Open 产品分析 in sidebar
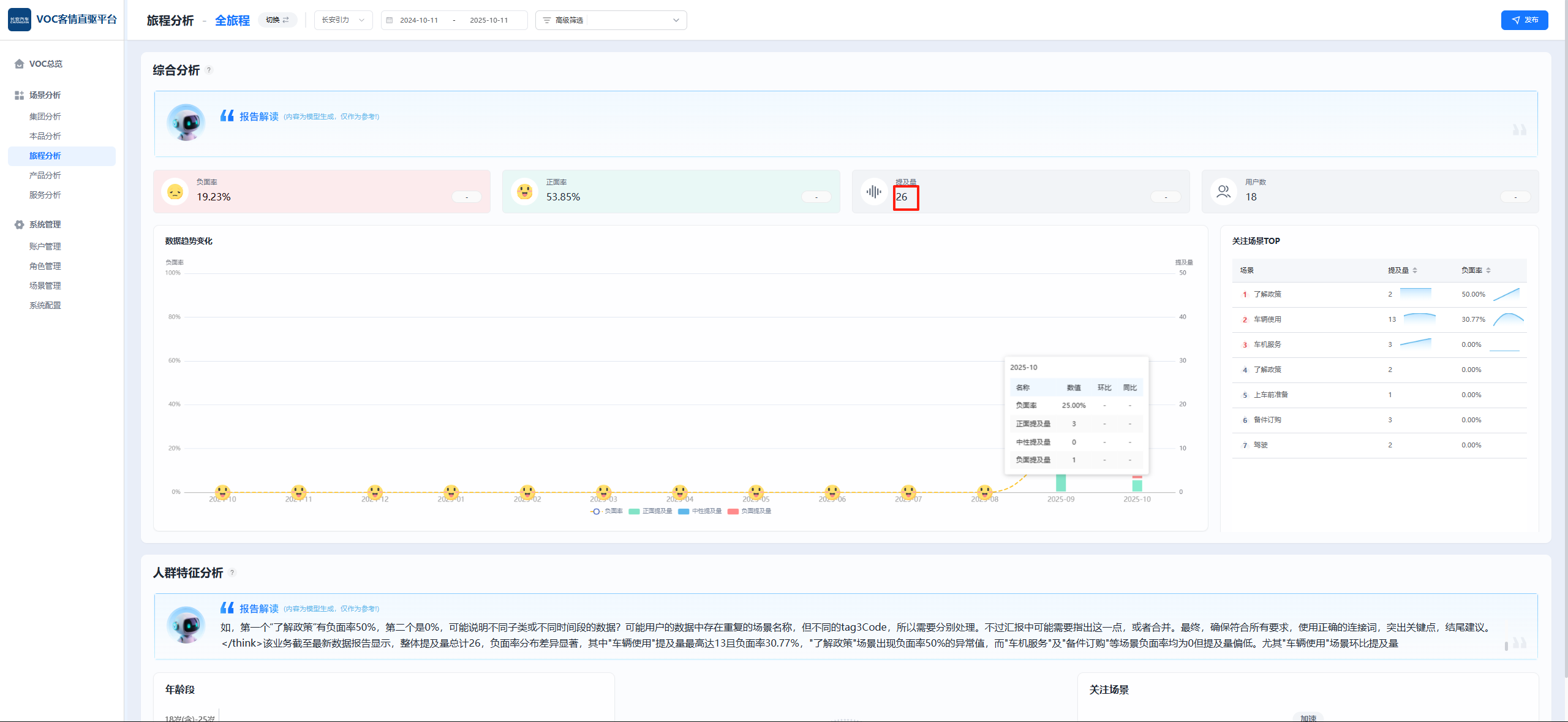Screen dimensions: 1568x722 coord(45,176)
